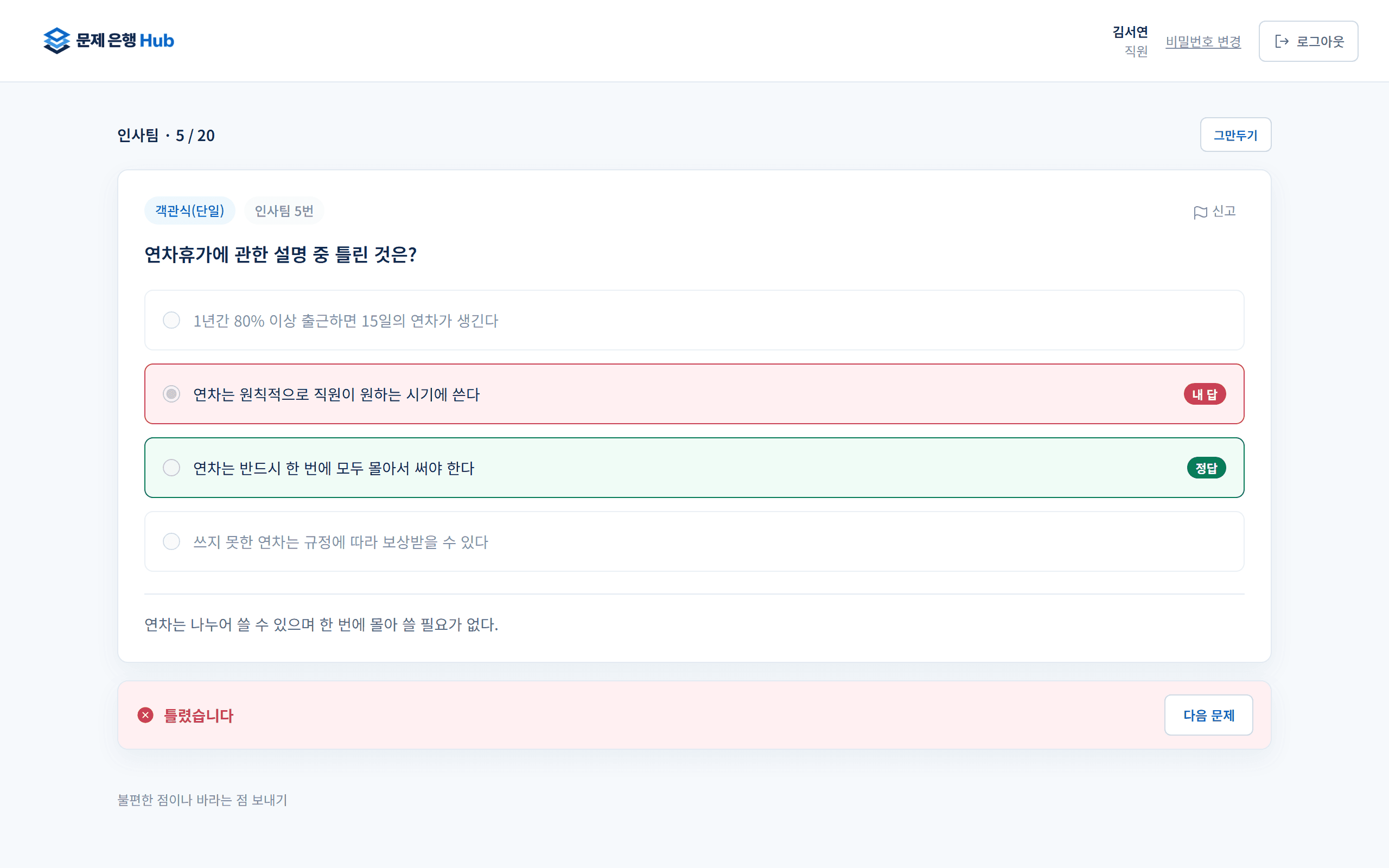This screenshot has height=868, width=1389.
Task: Click the flag icon next to 신고
Action: (x=1200, y=213)
